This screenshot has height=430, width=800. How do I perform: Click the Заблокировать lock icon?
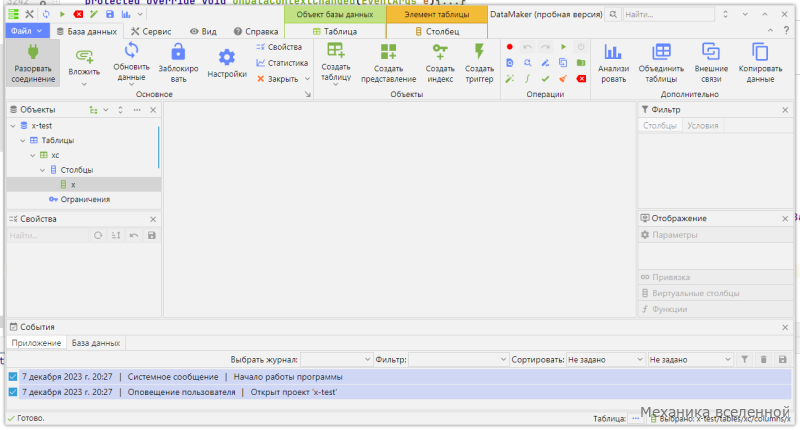click(178, 53)
